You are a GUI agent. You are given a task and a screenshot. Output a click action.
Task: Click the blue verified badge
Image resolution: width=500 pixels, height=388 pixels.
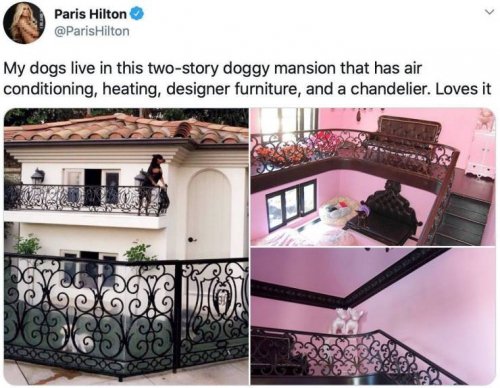pos(136,14)
